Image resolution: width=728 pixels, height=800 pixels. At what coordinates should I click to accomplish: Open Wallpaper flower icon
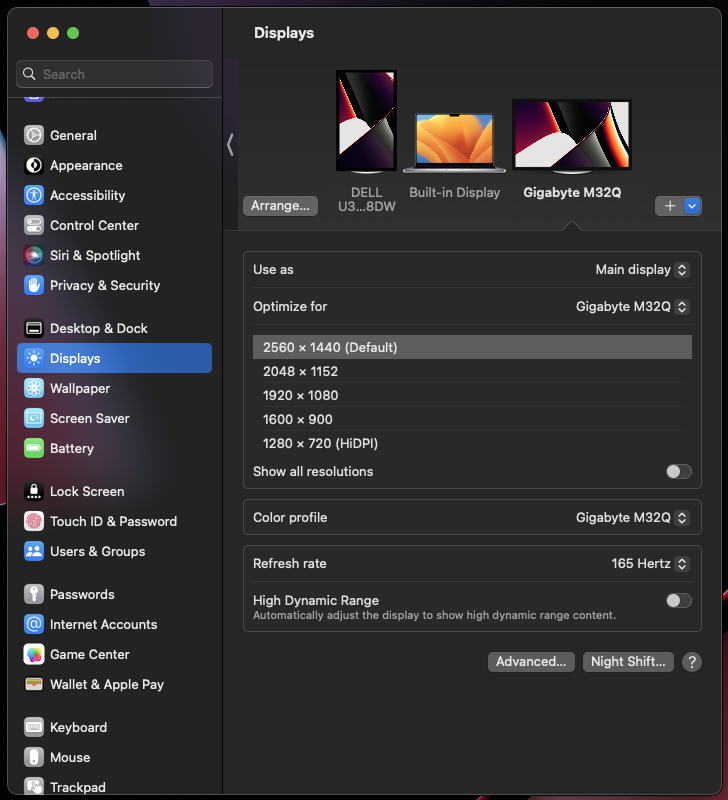click(x=34, y=388)
